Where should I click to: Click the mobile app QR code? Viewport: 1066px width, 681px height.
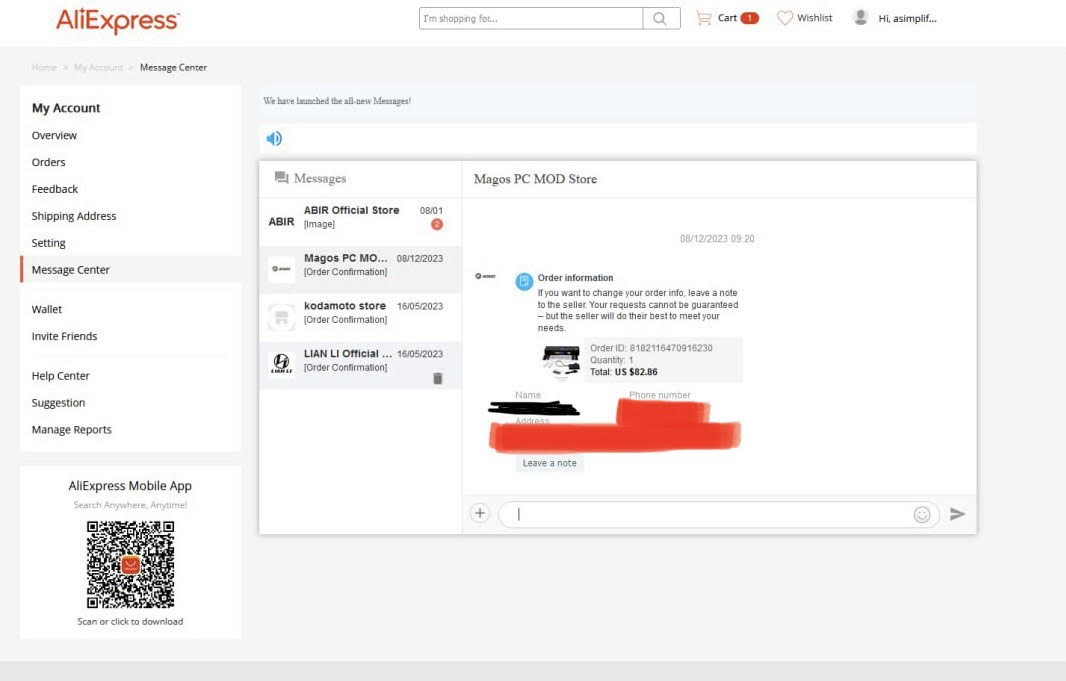tap(131, 564)
